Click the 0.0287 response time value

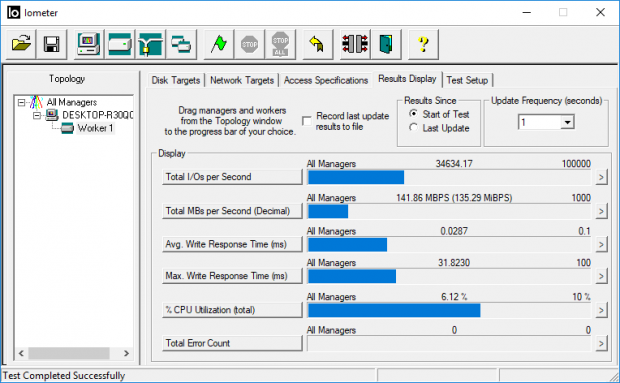pyautogui.click(x=454, y=231)
